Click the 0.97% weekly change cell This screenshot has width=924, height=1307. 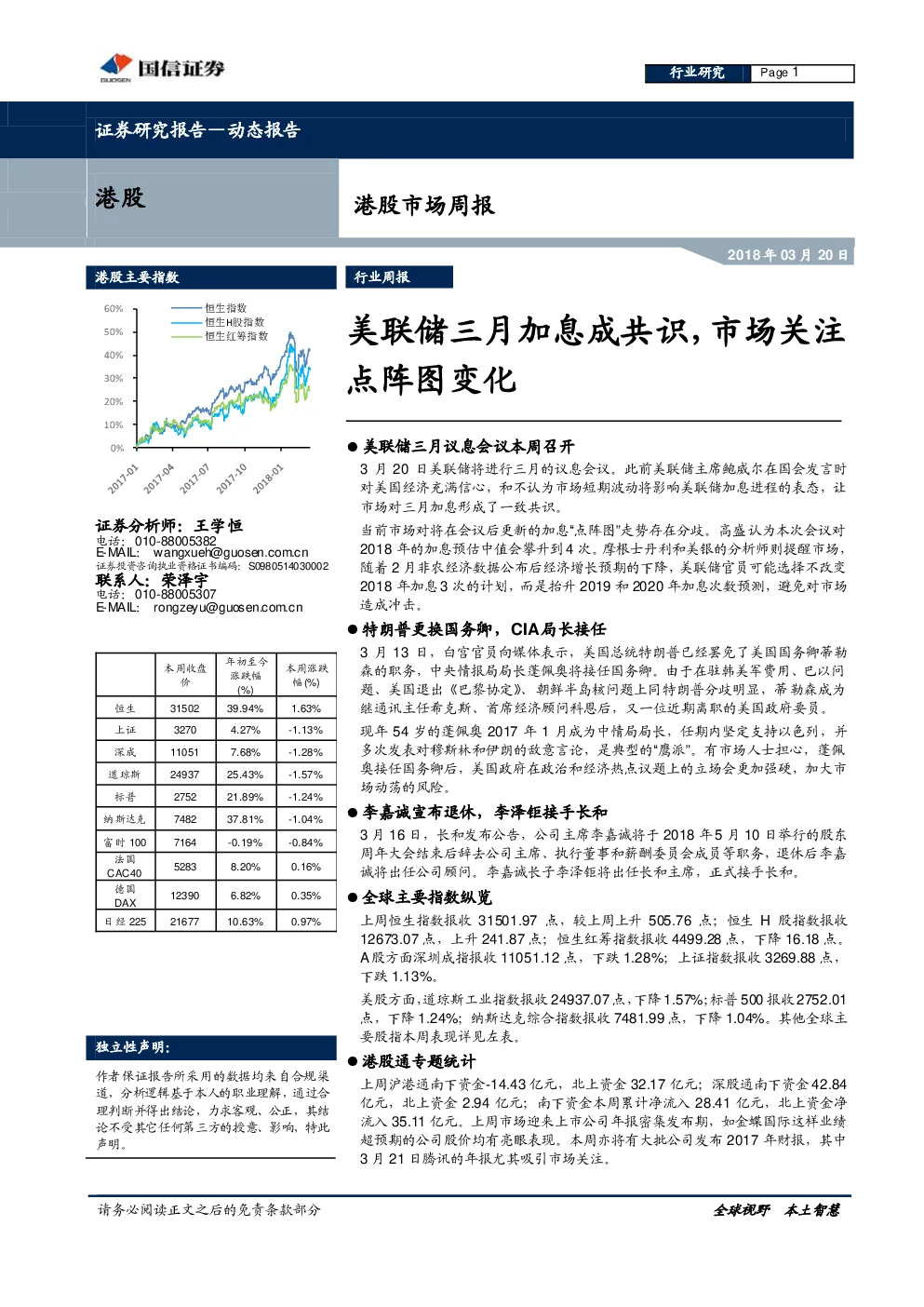[x=305, y=922]
